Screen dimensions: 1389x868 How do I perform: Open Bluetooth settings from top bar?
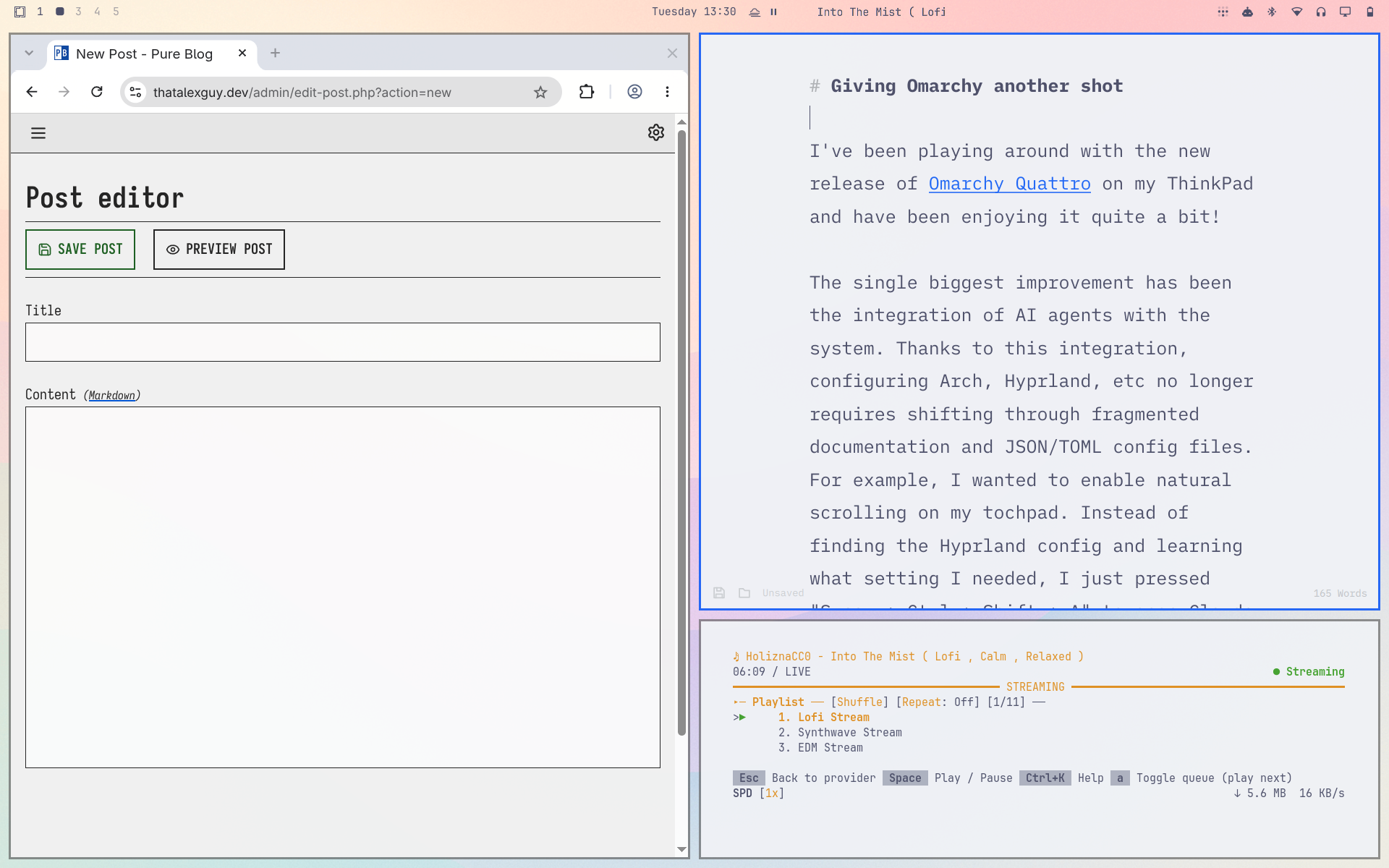pos(1272,12)
